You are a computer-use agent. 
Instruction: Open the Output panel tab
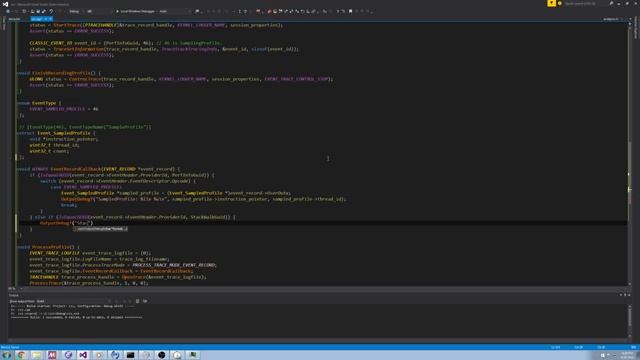click(x=14, y=295)
